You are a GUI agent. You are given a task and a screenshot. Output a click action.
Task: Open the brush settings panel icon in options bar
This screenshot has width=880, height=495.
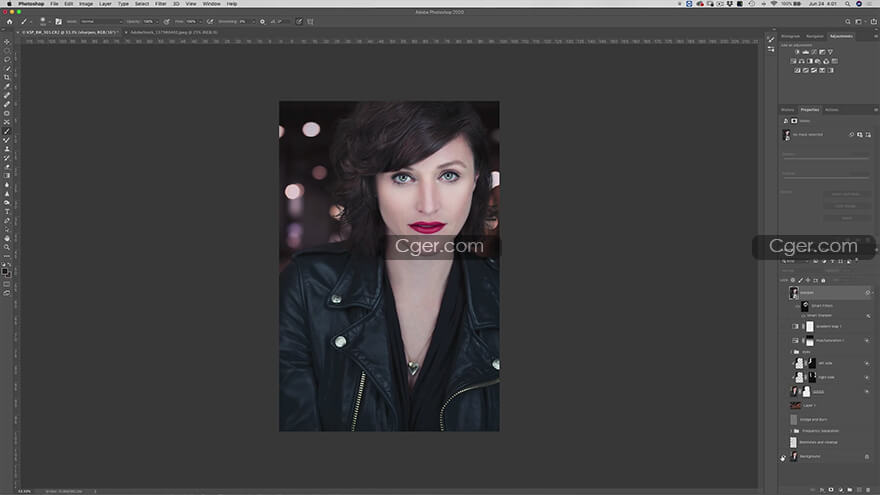click(x=58, y=21)
